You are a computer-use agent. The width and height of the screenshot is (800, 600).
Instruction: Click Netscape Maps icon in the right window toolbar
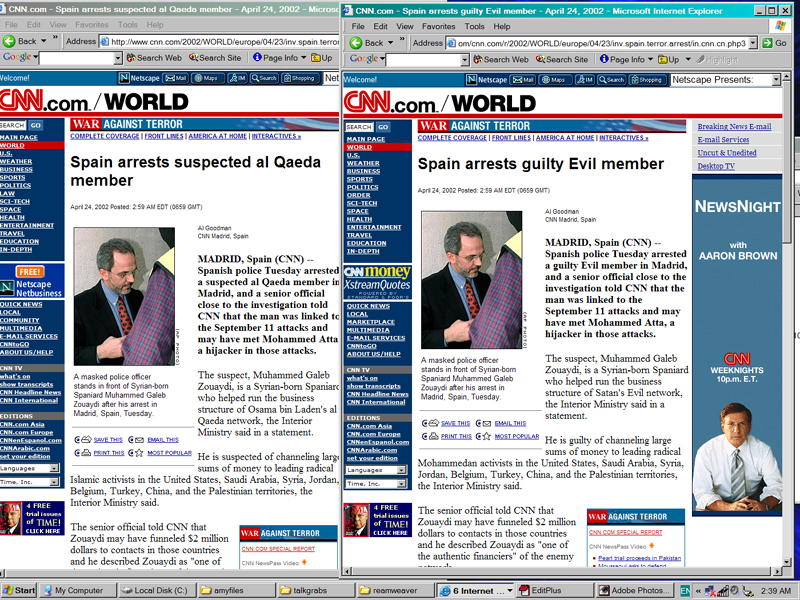click(x=554, y=80)
